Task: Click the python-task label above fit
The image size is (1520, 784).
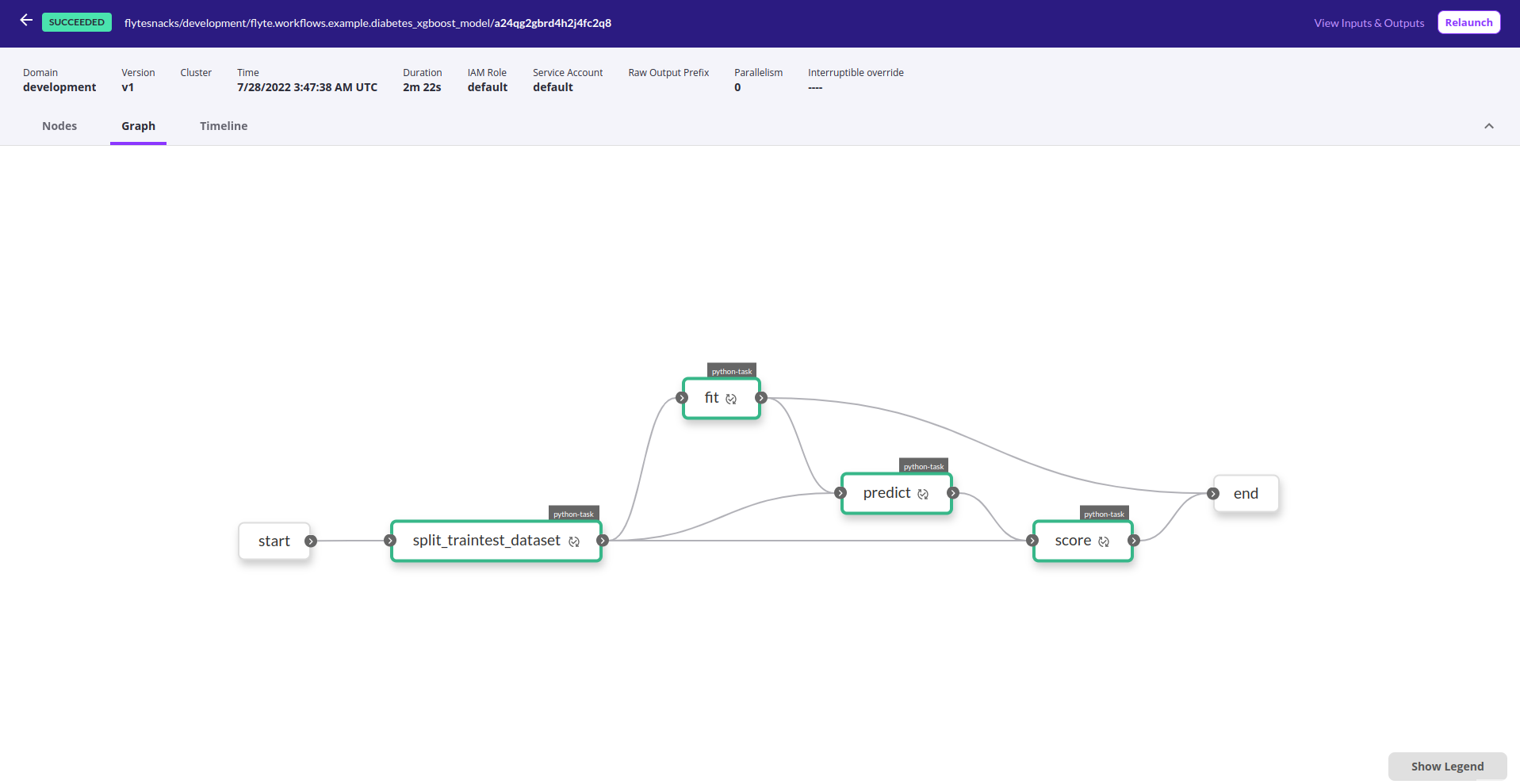Action: coord(731,371)
